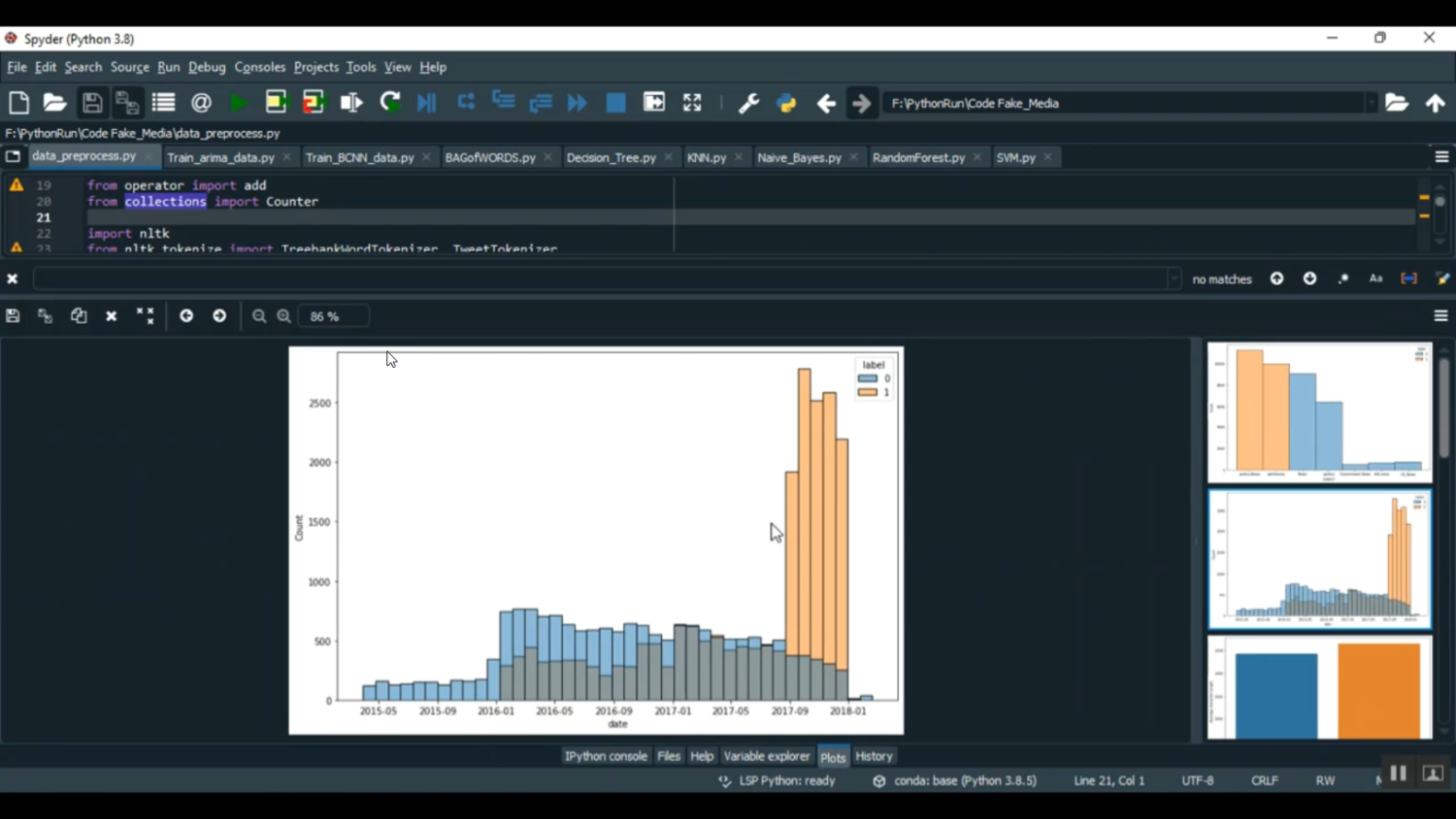The width and height of the screenshot is (1456, 819).
Task: Expand the working directory path dropdown
Action: (x=1371, y=103)
